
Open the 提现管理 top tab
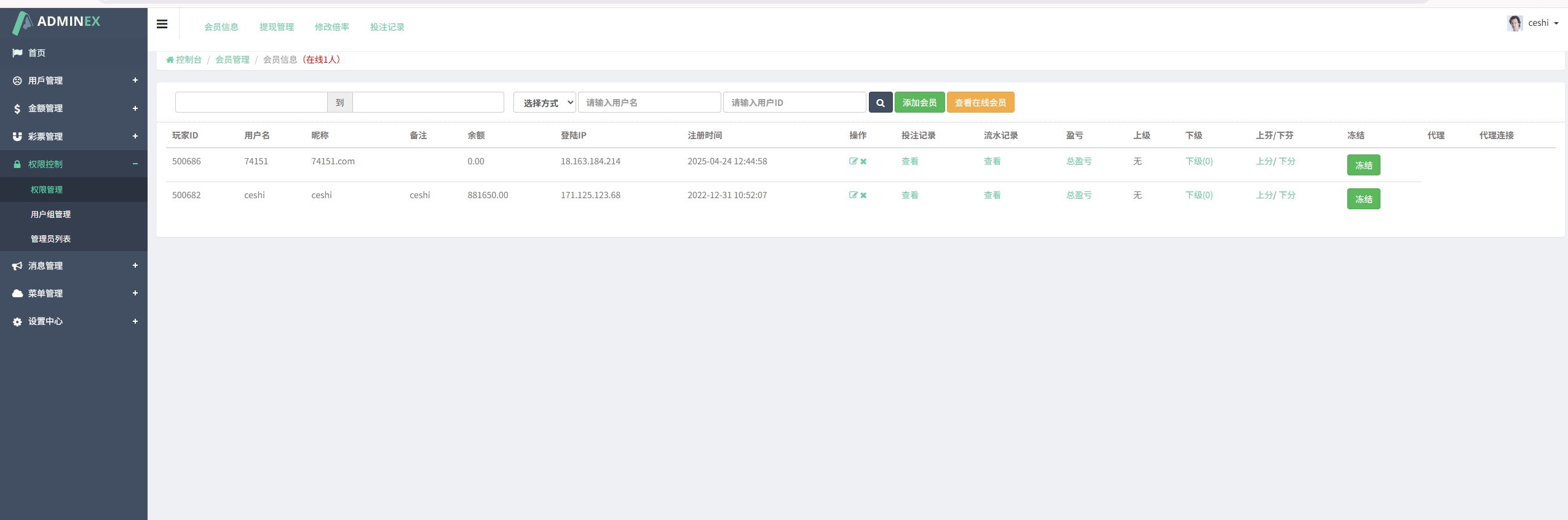click(x=276, y=27)
